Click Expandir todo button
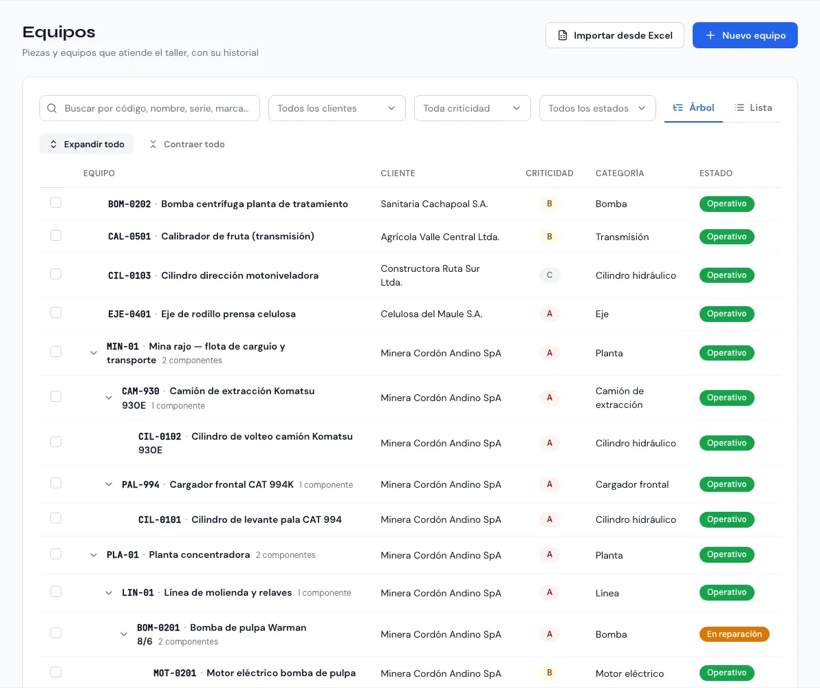 87,144
